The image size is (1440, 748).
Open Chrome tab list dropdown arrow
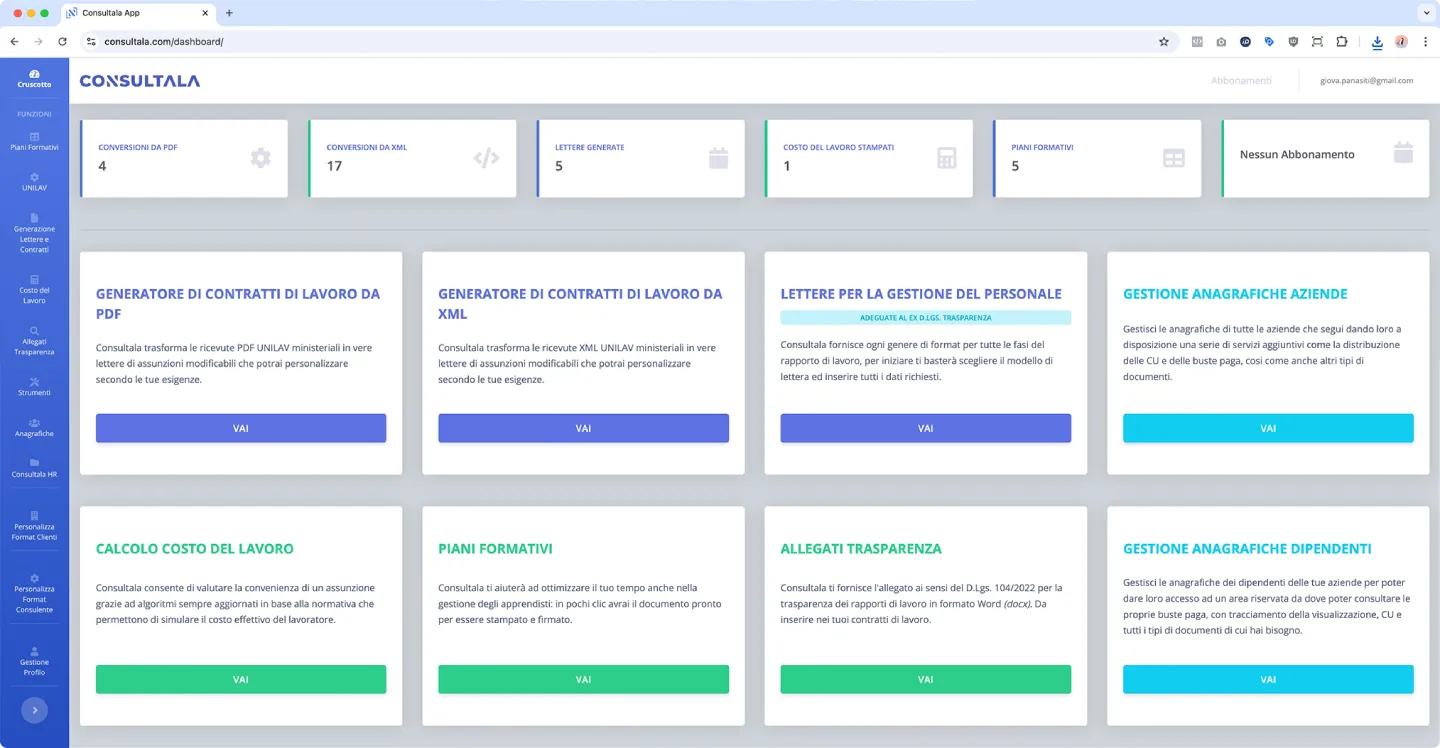tap(1425, 13)
